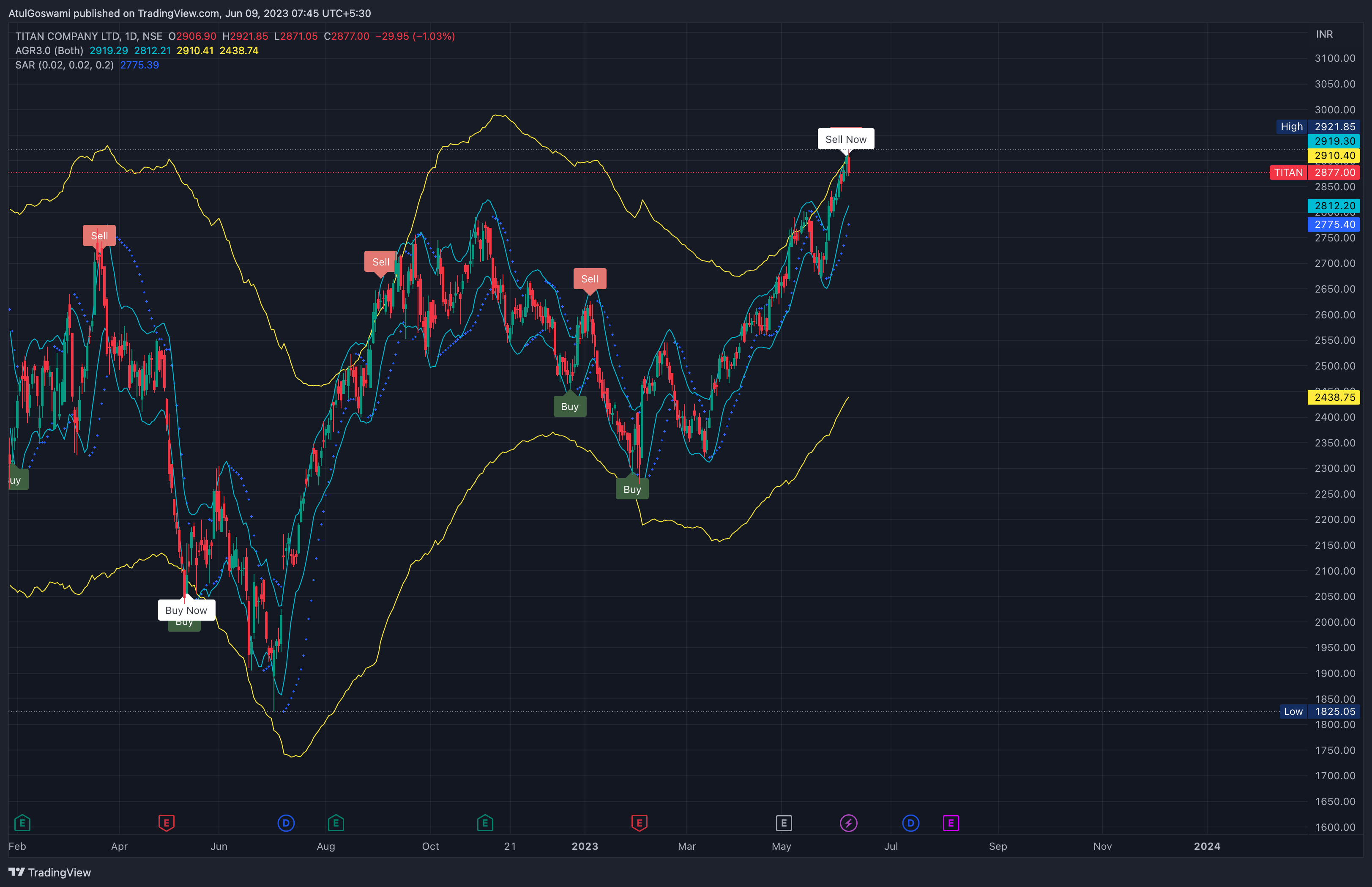Click the 2000.00 price tick
Screen dimensions: 1372x887
[1334, 622]
